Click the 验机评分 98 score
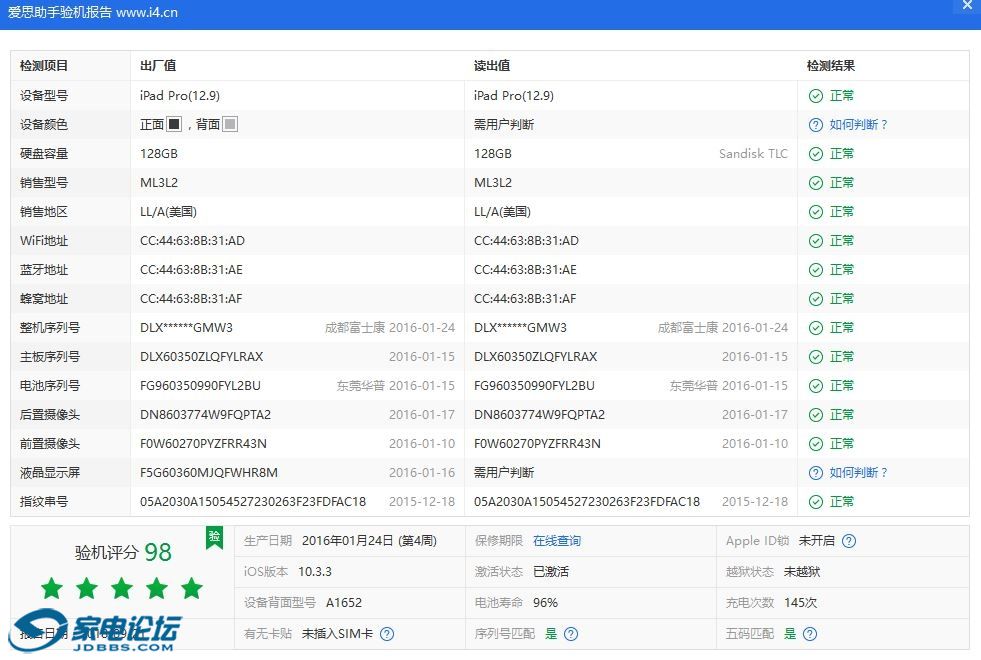The width and height of the screenshot is (981, 660). pyautogui.click(x=123, y=552)
